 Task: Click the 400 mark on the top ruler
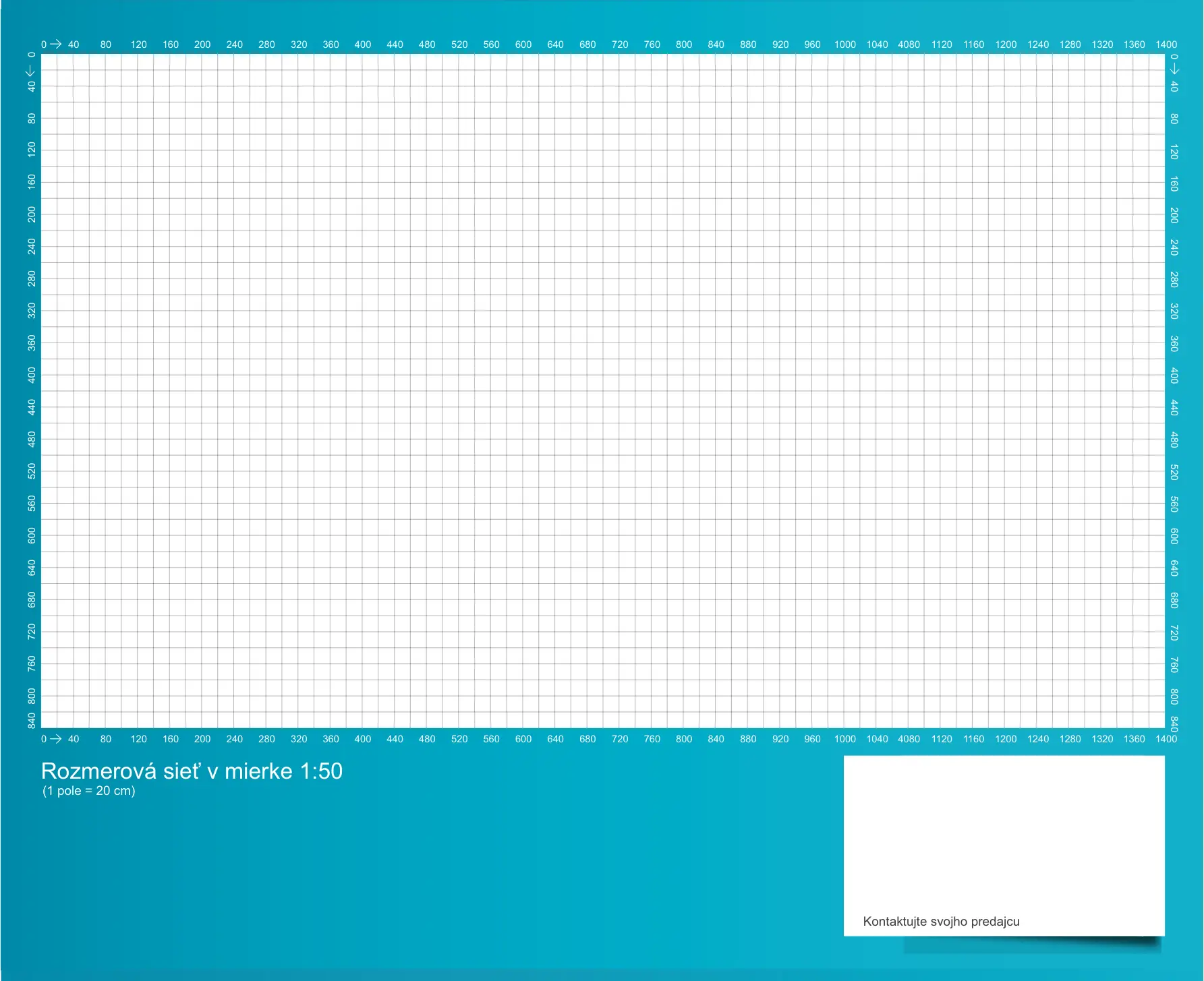pos(363,44)
